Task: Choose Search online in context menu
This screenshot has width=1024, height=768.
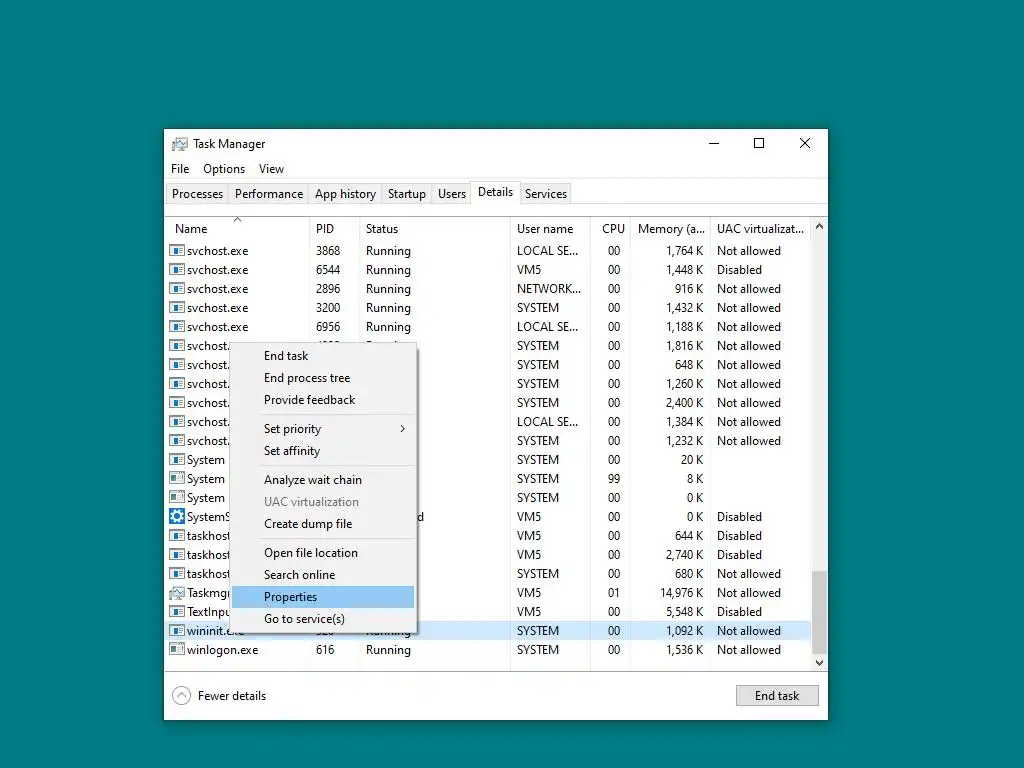Action: pyautogui.click(x=323, y=575)
